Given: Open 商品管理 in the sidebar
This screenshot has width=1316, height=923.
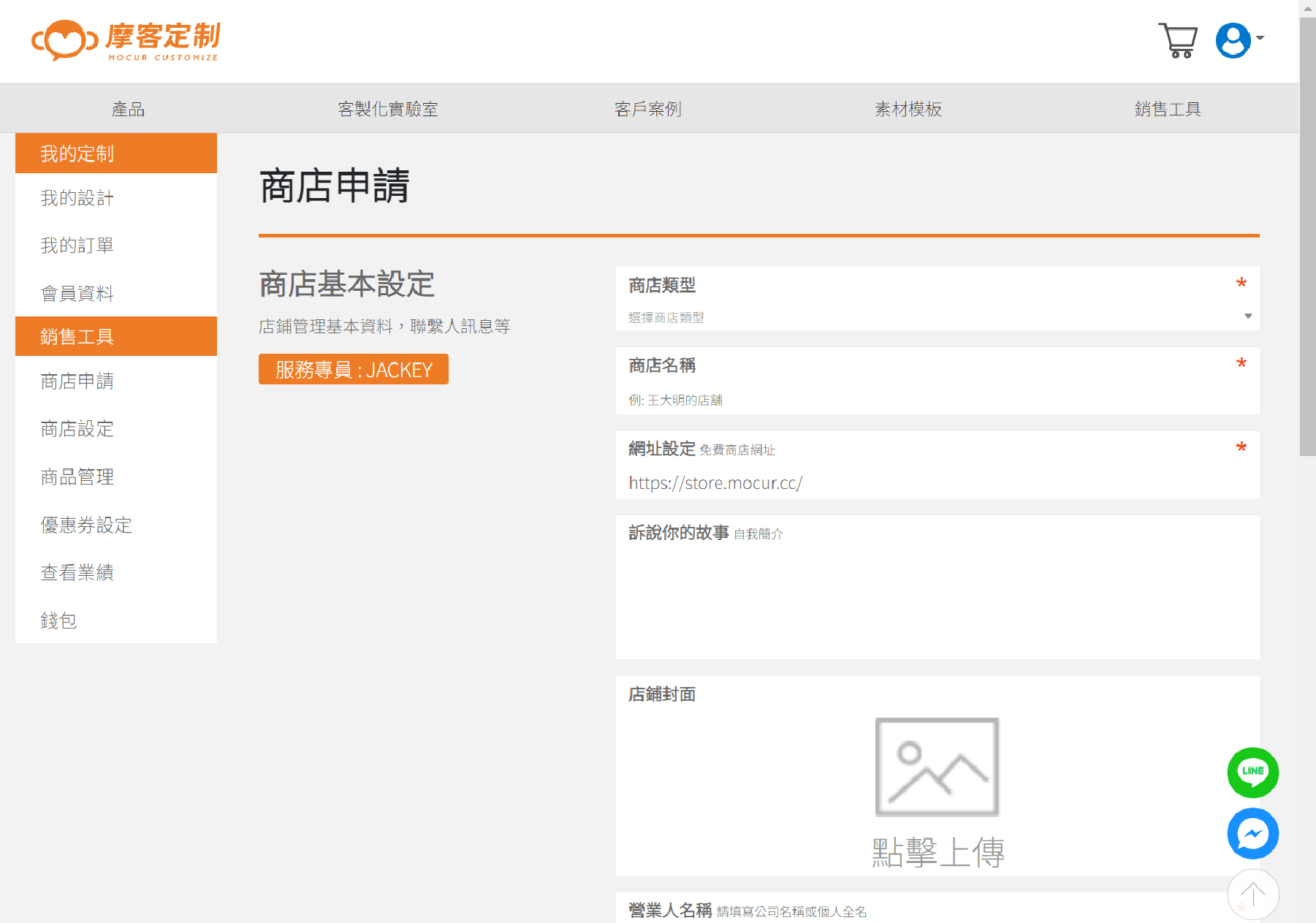Looking at the screenshot, I should (77, 477).
